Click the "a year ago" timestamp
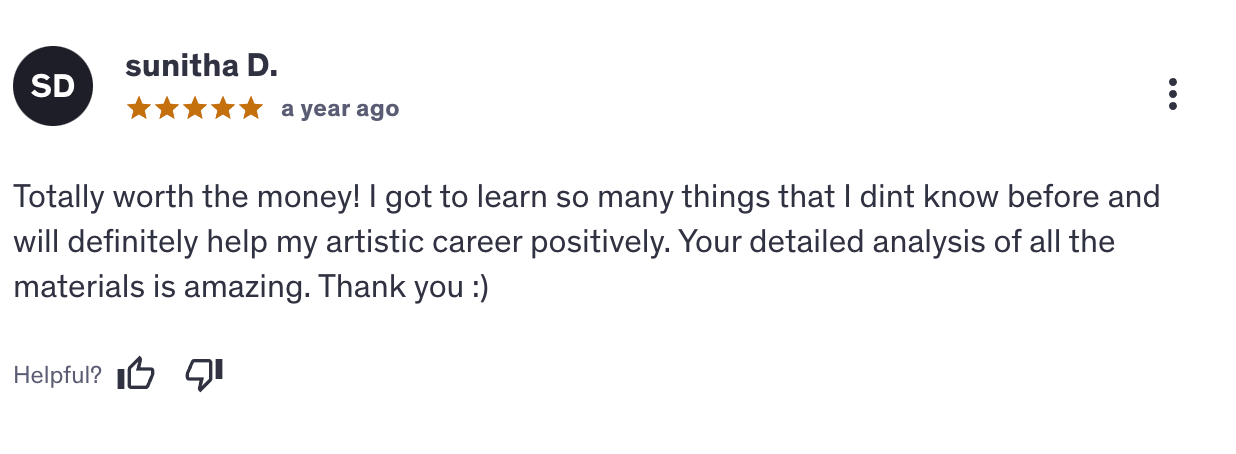Image resolution: width=1236 pixels, height=454 pixels. 340,109
